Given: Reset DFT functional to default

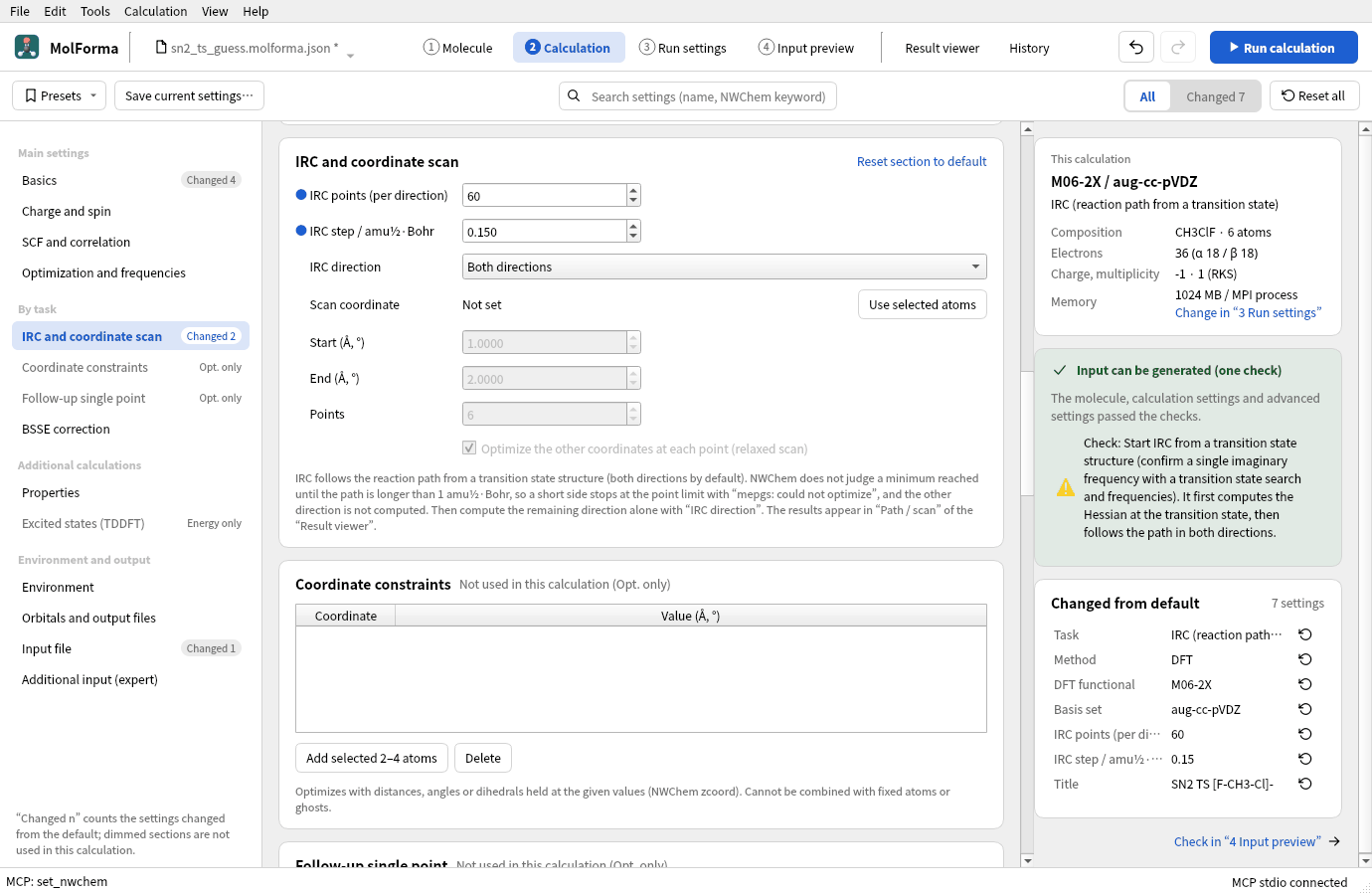Looking at the screenshot, I should [1305, 684].
